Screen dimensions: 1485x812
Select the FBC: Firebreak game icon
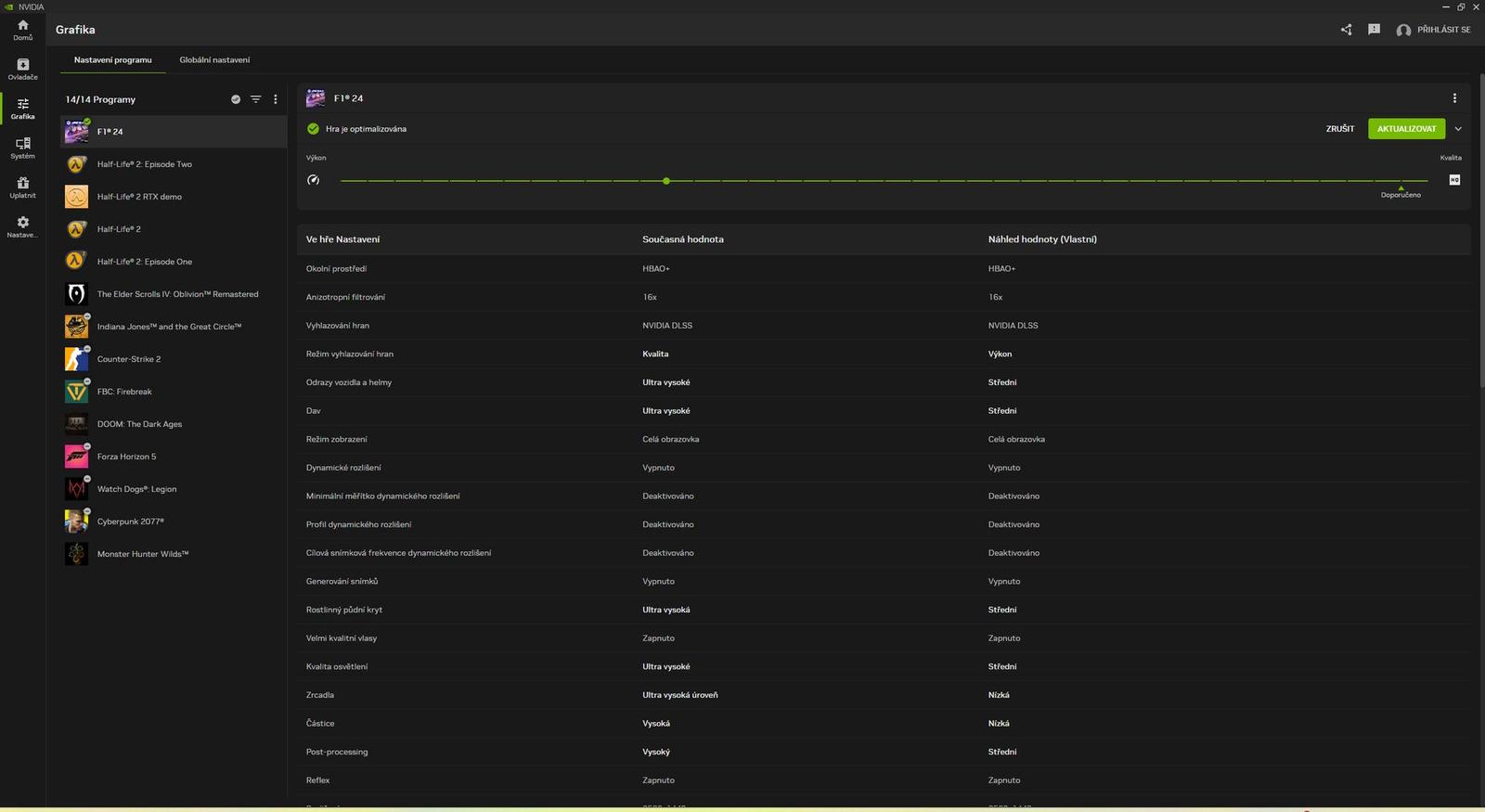(x=76, y=392)
